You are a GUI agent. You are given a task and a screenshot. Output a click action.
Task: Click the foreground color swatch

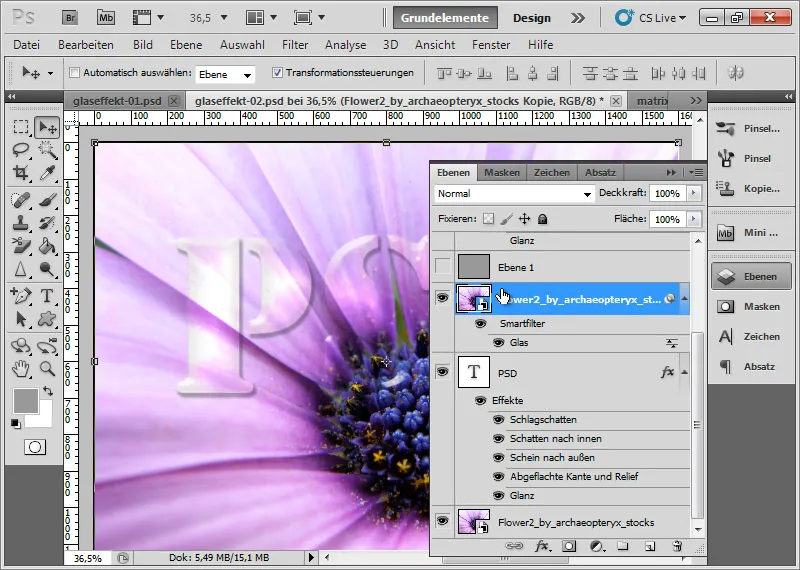pyautogui.click(x=26, y=401)
